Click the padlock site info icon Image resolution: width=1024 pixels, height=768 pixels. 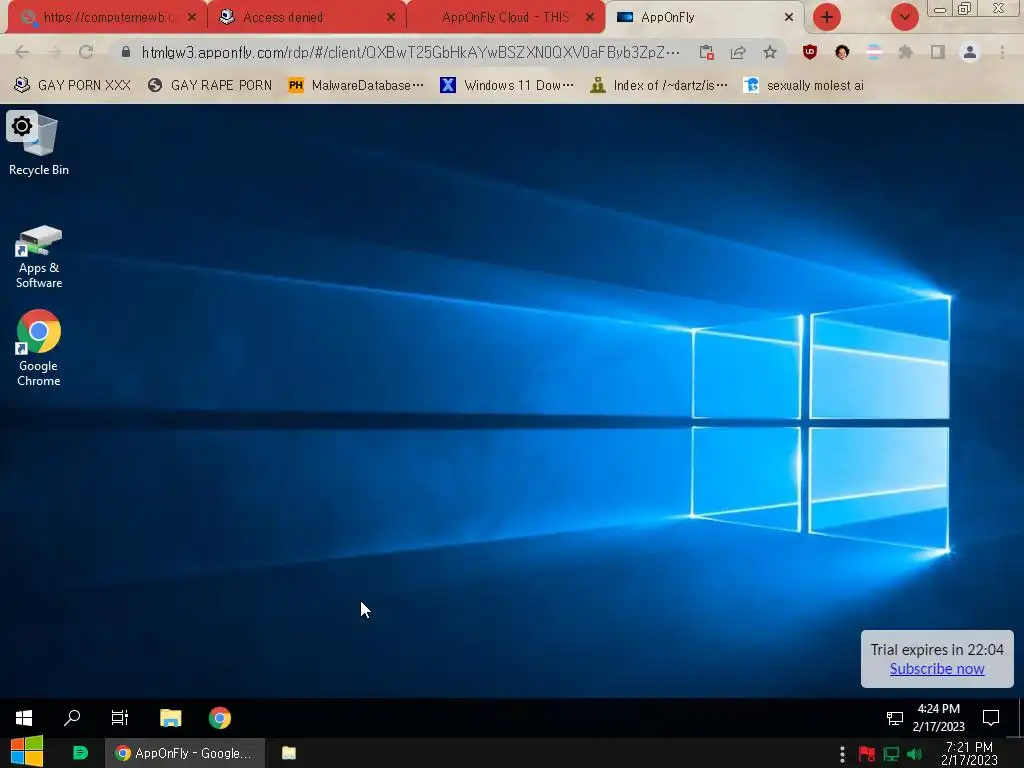click(x=126, y=52)
